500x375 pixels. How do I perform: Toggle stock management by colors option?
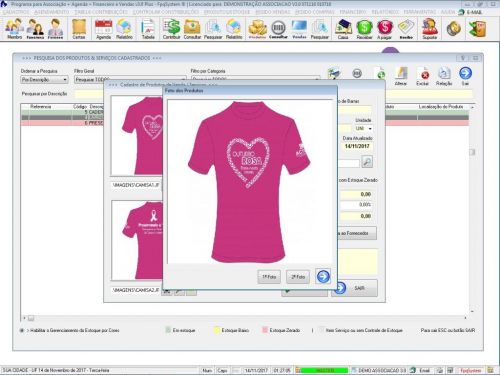[x=22, y=330]
